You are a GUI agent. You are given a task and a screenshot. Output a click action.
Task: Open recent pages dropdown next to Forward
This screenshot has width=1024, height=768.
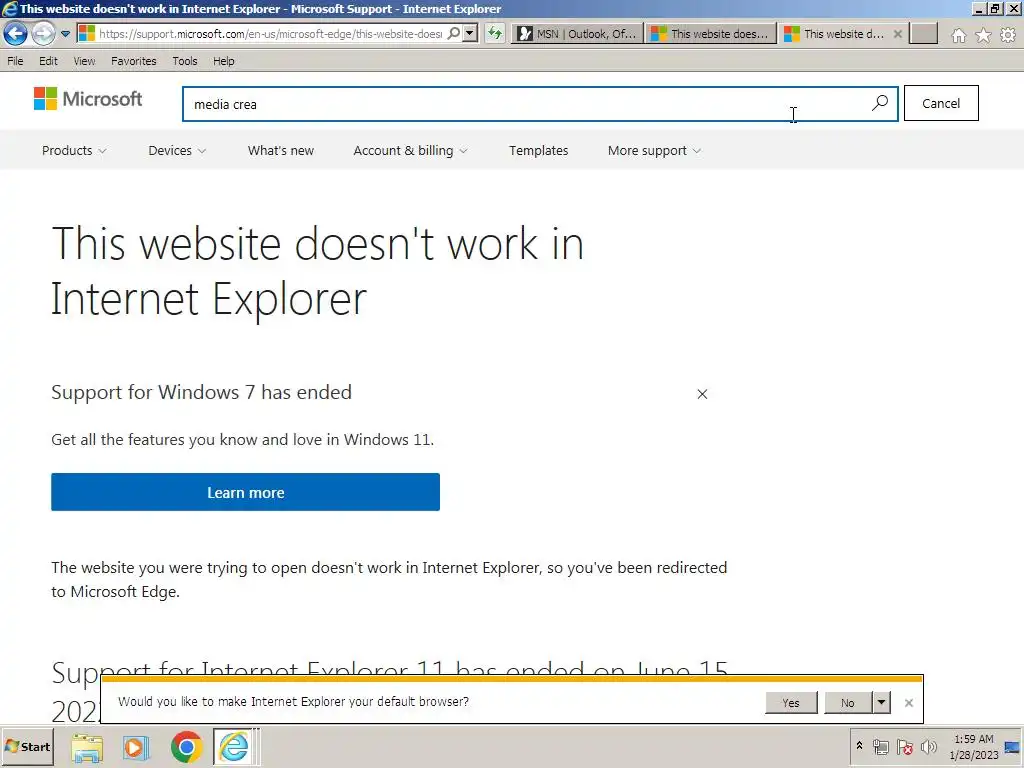tap(65, 34)
